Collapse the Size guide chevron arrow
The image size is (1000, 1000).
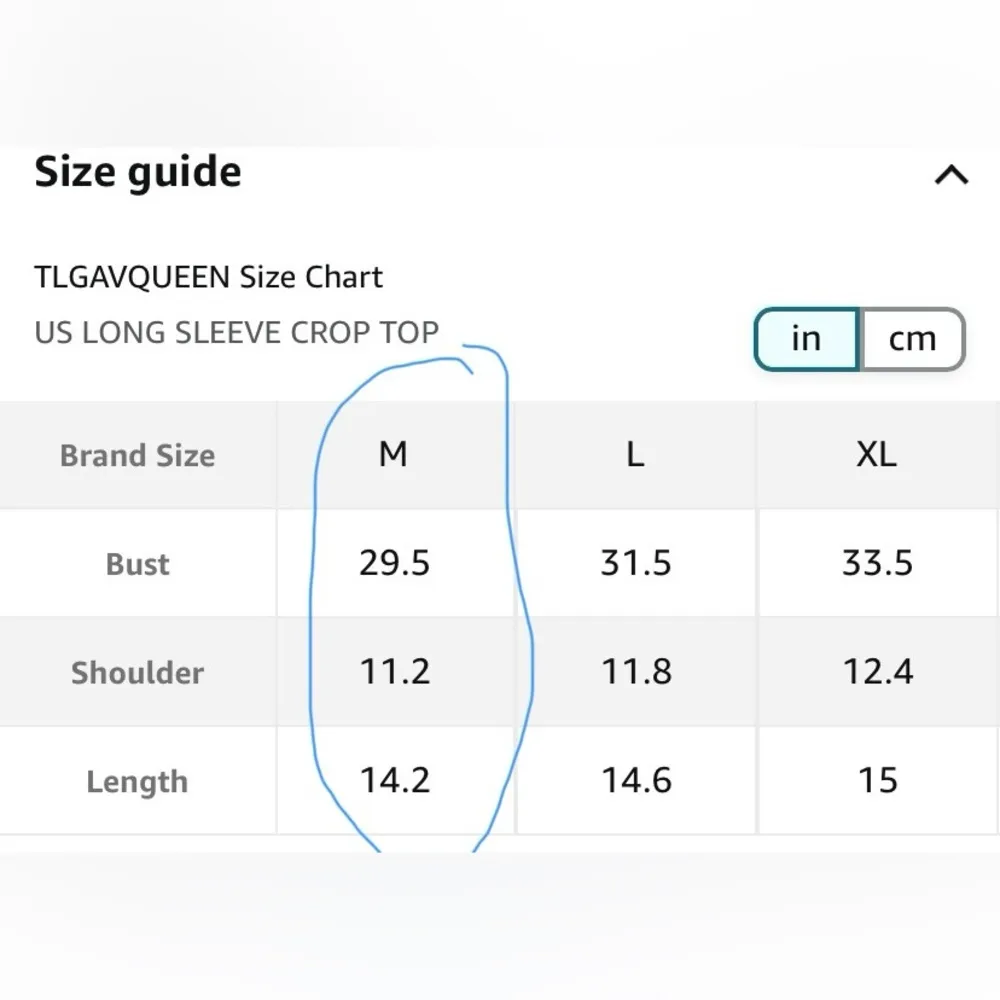click(x=951, y=176)
